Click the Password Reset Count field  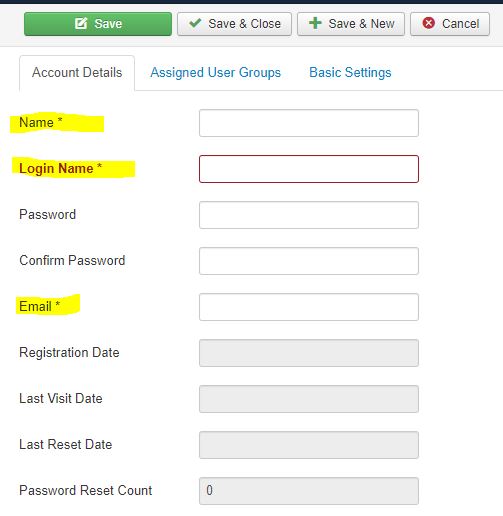(x=309, y=491)
